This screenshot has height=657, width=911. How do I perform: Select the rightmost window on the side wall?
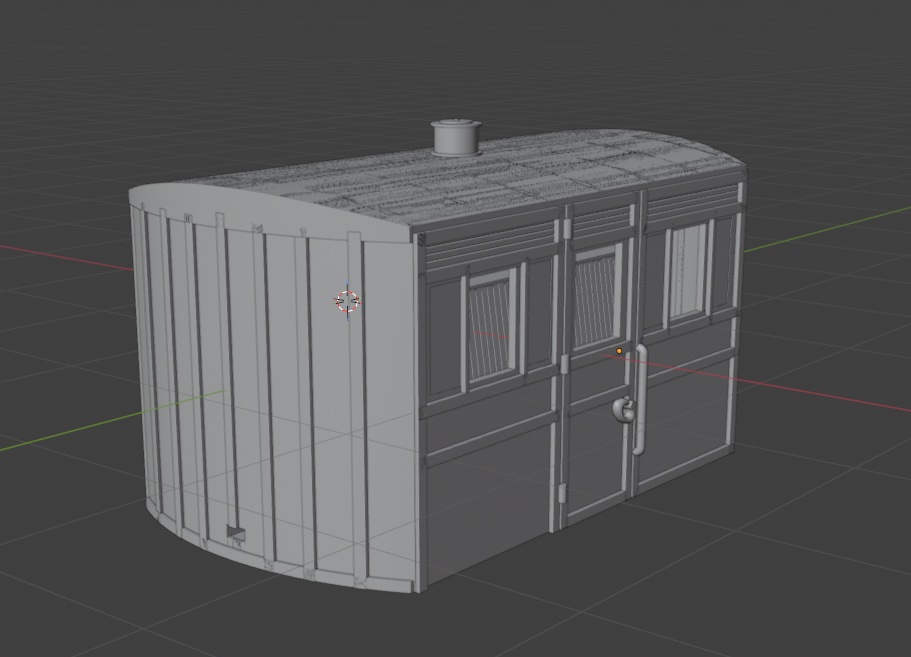pos(687,272)
